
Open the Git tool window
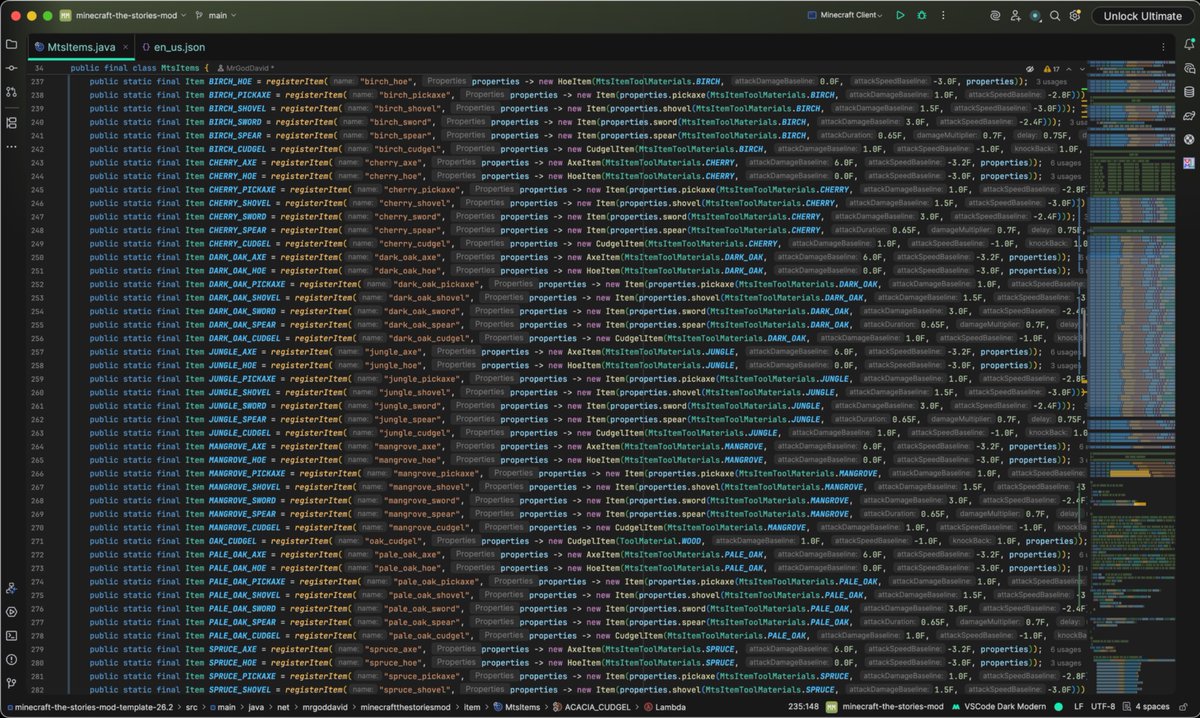tap(11, 681)
